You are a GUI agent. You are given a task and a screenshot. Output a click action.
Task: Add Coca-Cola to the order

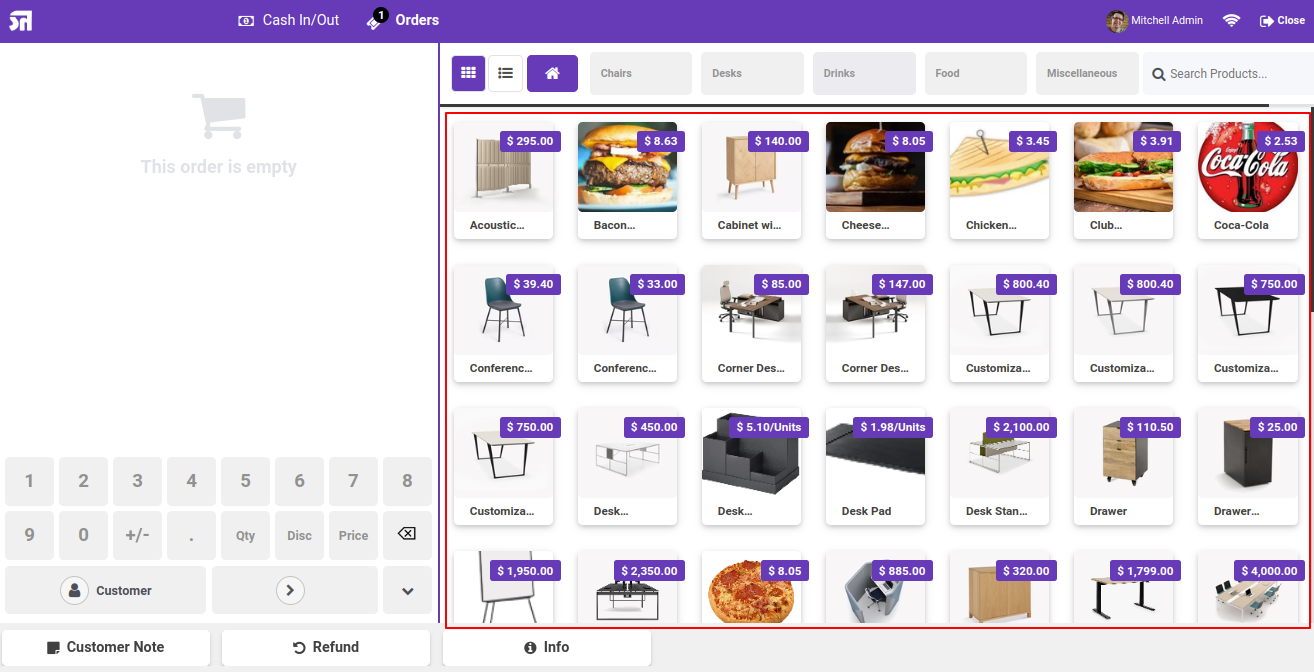click(x=1248, y=181)
